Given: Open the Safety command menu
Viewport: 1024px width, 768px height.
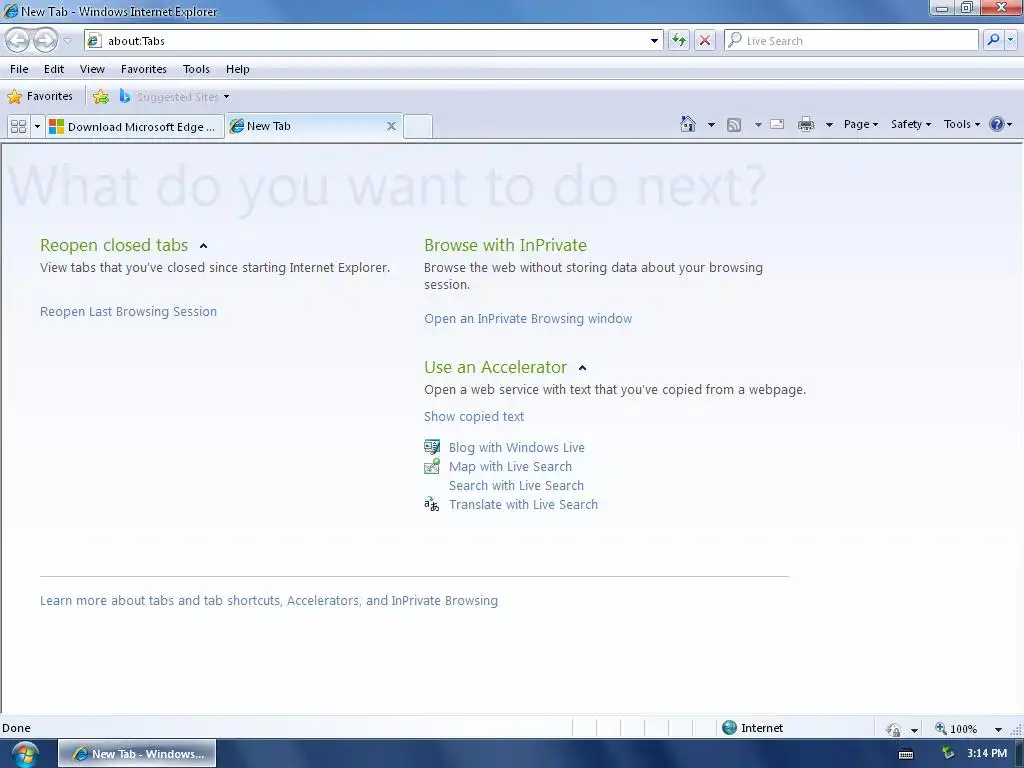Looking at the screenshot, I should [x=911, y=124].
